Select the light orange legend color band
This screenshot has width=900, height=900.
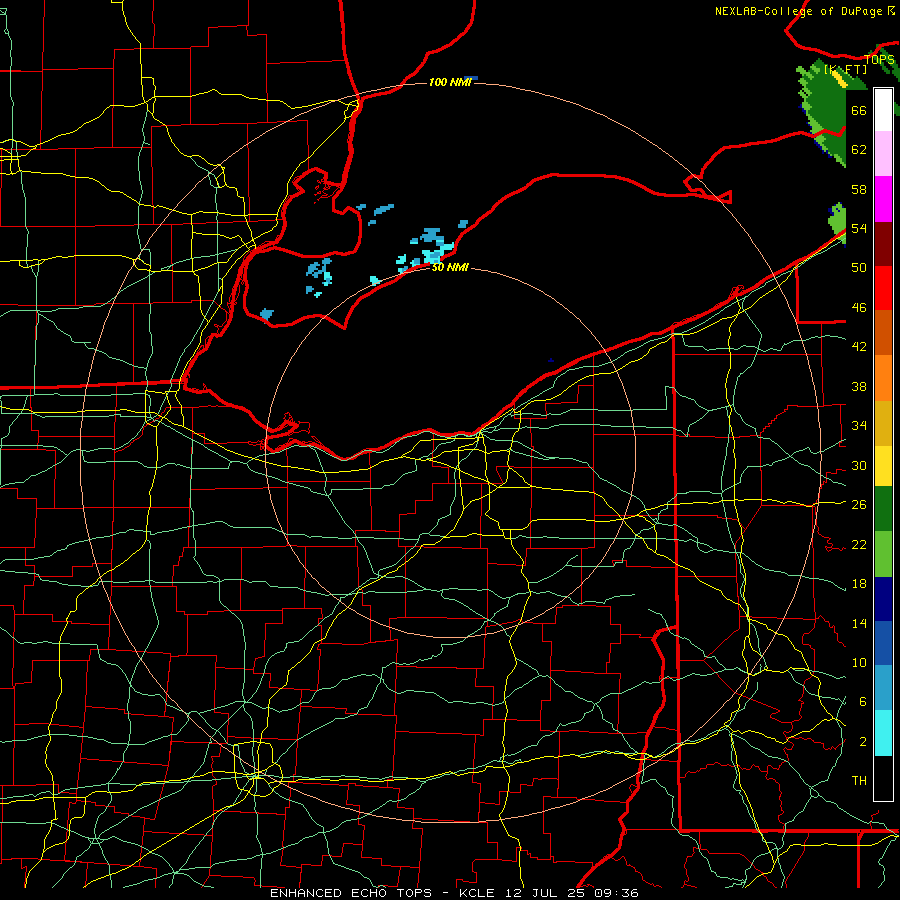coord(883,378)
